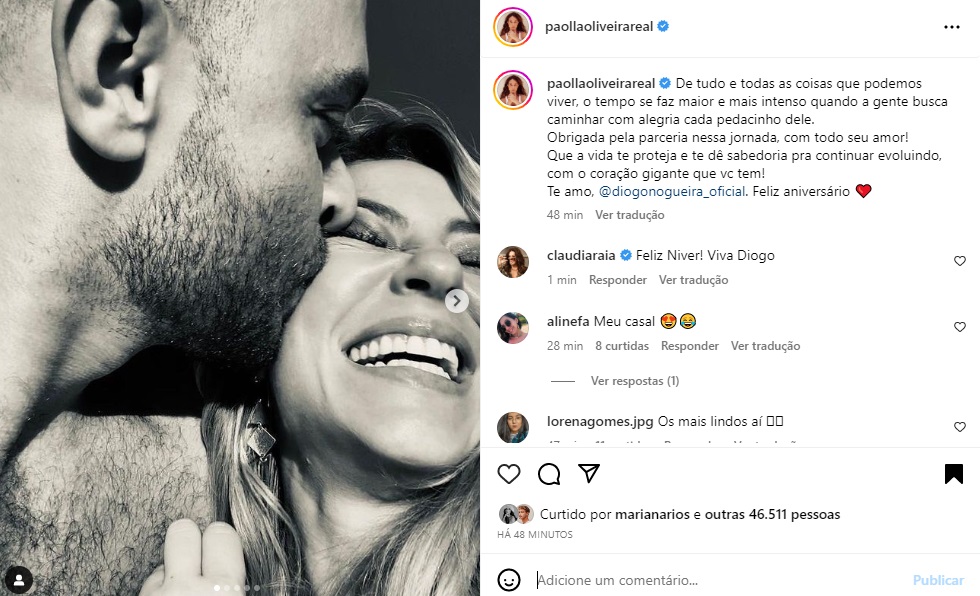Expand 'Ver respostas (1)' replies
The width and height of the screenshot is (980, 596).
tap(634, 381)
